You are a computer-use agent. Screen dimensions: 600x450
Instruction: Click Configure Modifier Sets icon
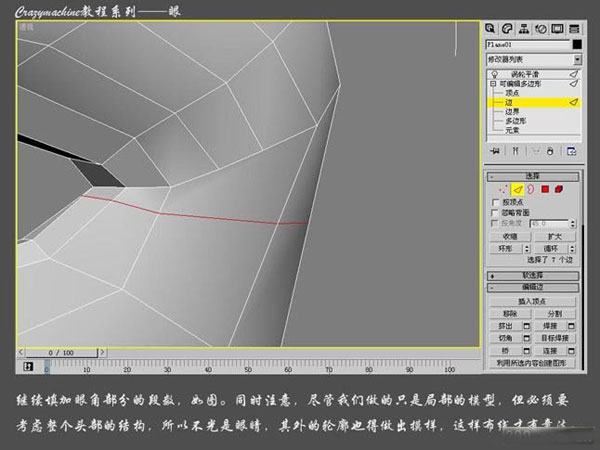[x=571, y=151]
